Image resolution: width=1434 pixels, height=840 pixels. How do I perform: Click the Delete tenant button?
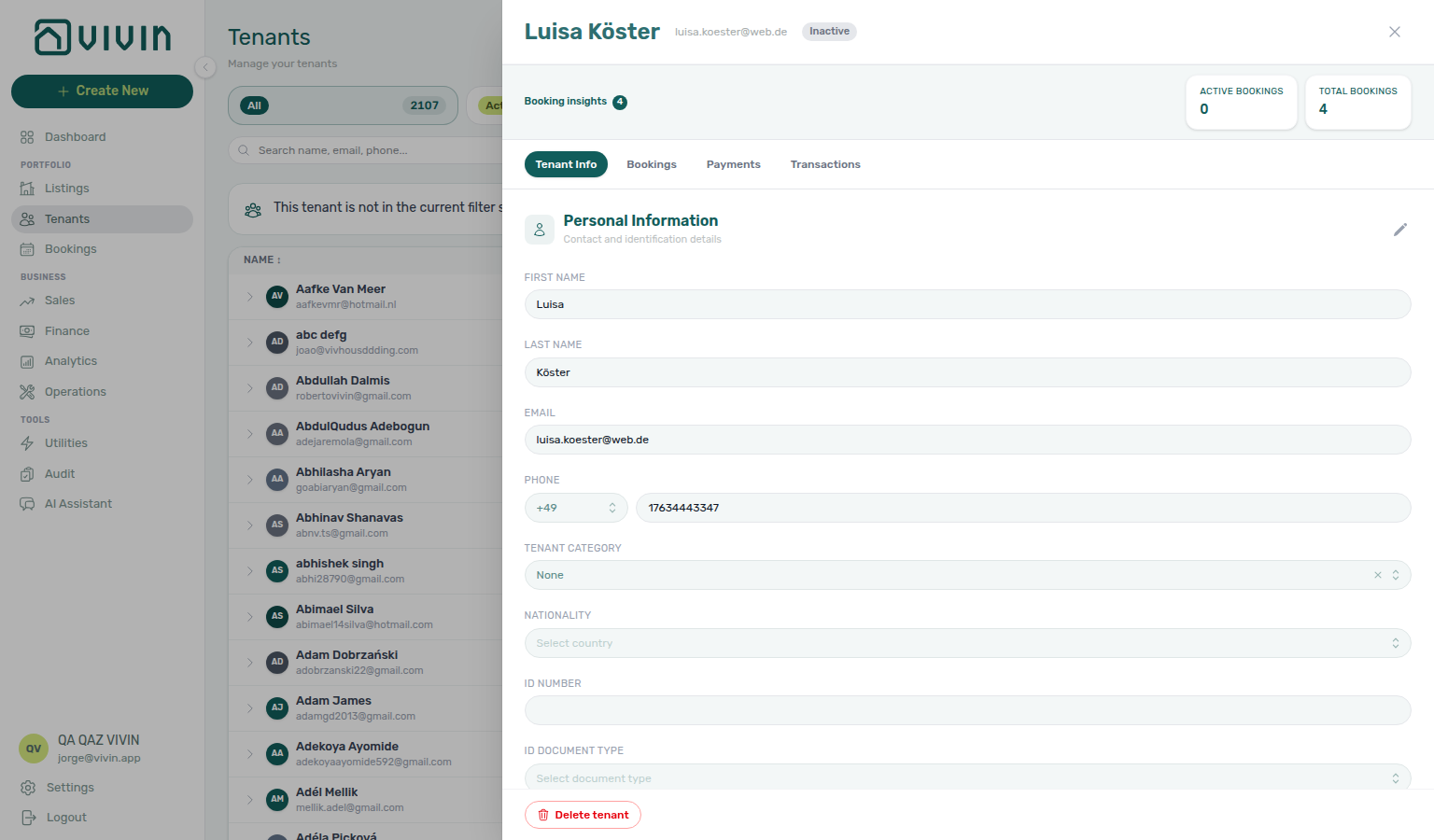coord(583,815)
